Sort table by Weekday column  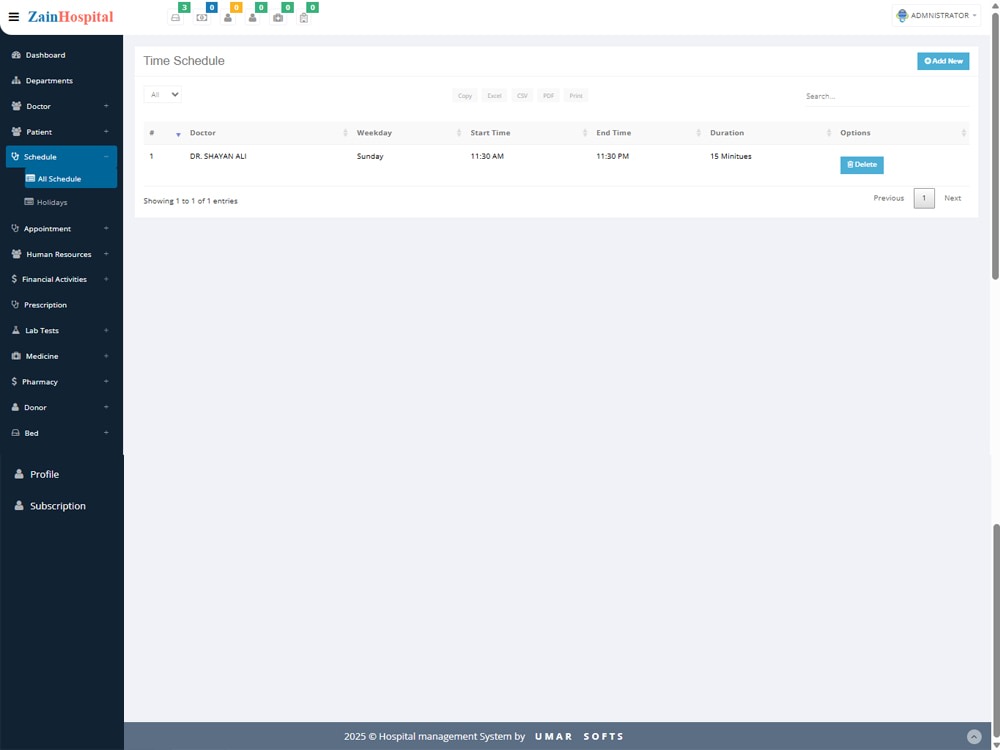tap(408, 133)
